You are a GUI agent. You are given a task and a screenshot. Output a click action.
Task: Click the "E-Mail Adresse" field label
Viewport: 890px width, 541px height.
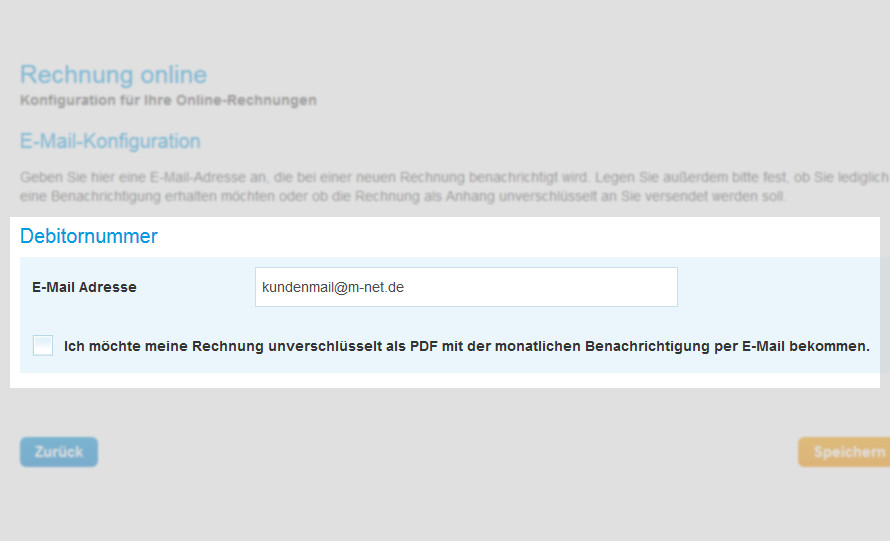point(84,287)
